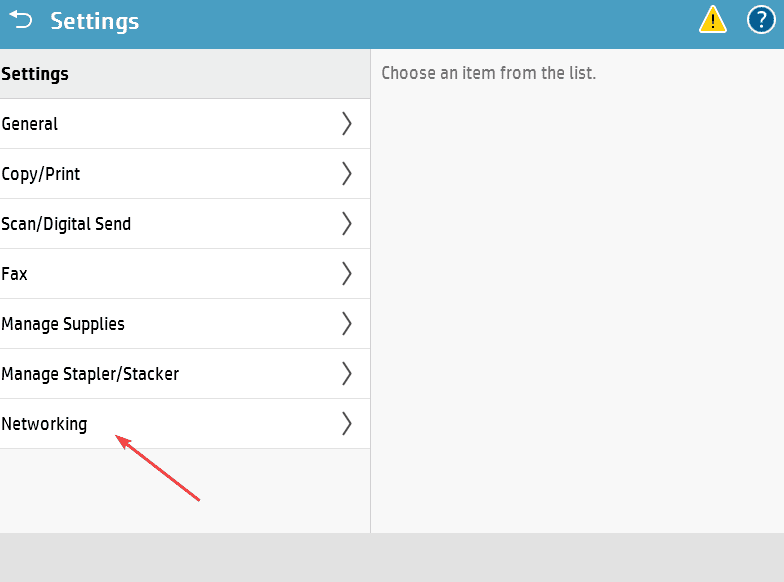Open the Networking settings
The width and height of the screenshot is (784, 582).
[x=45, y=424]
